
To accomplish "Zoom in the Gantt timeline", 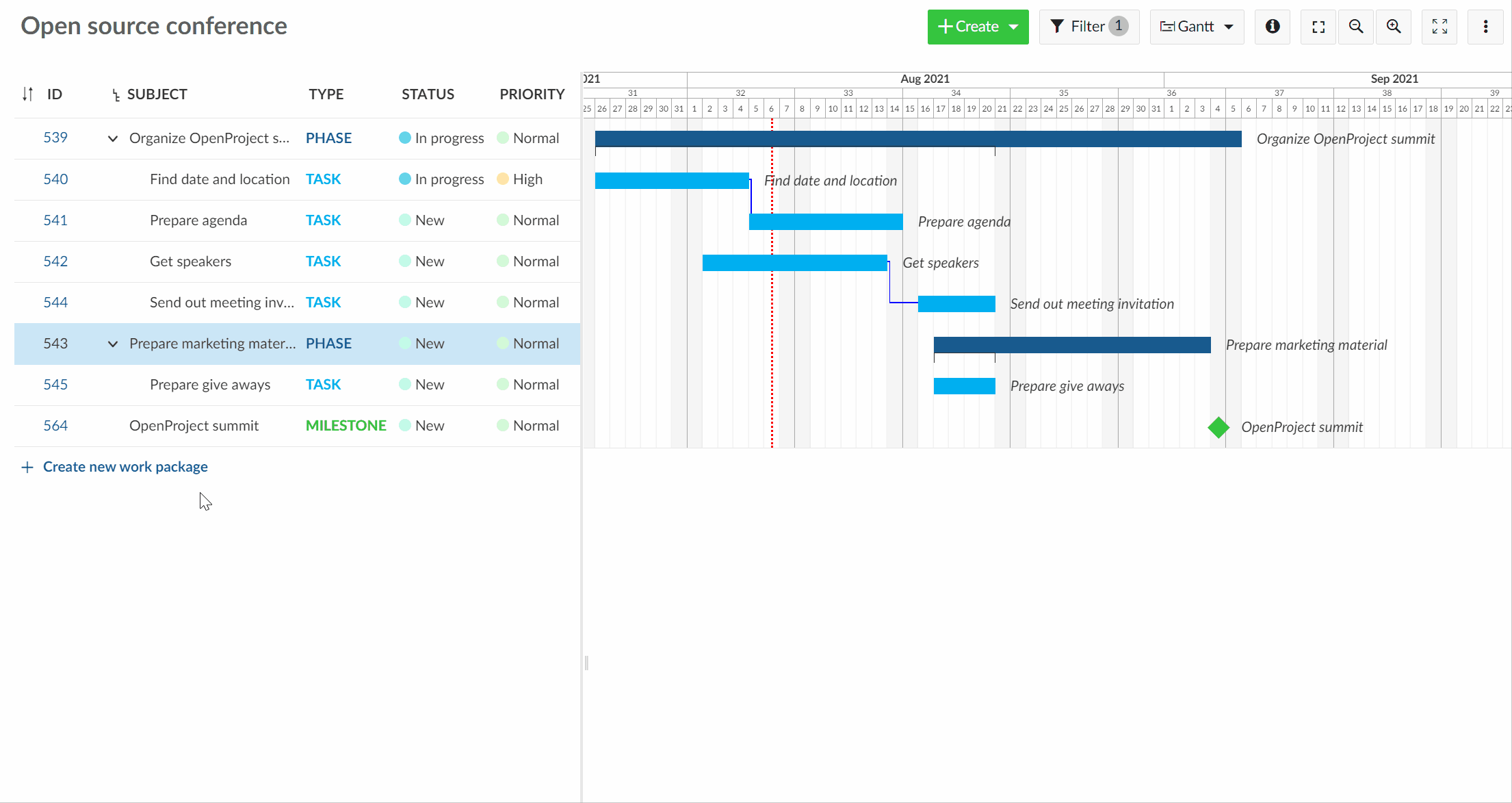I will [1394, 27].
